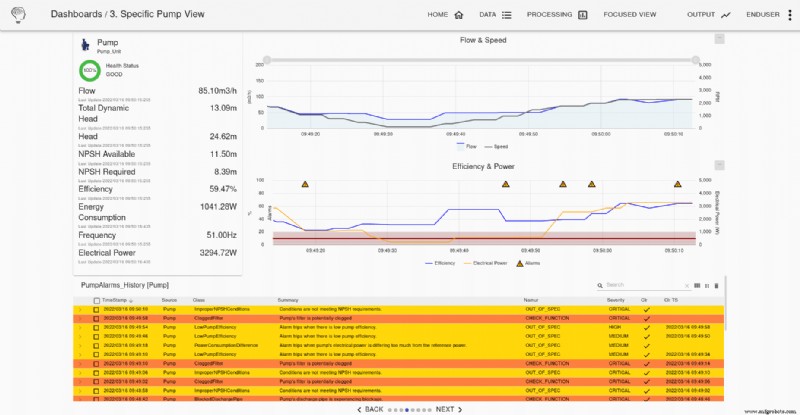Viewport: 800px width, 415px height.
Task: Clear the alarm search field with X
Action: [687, 285]
